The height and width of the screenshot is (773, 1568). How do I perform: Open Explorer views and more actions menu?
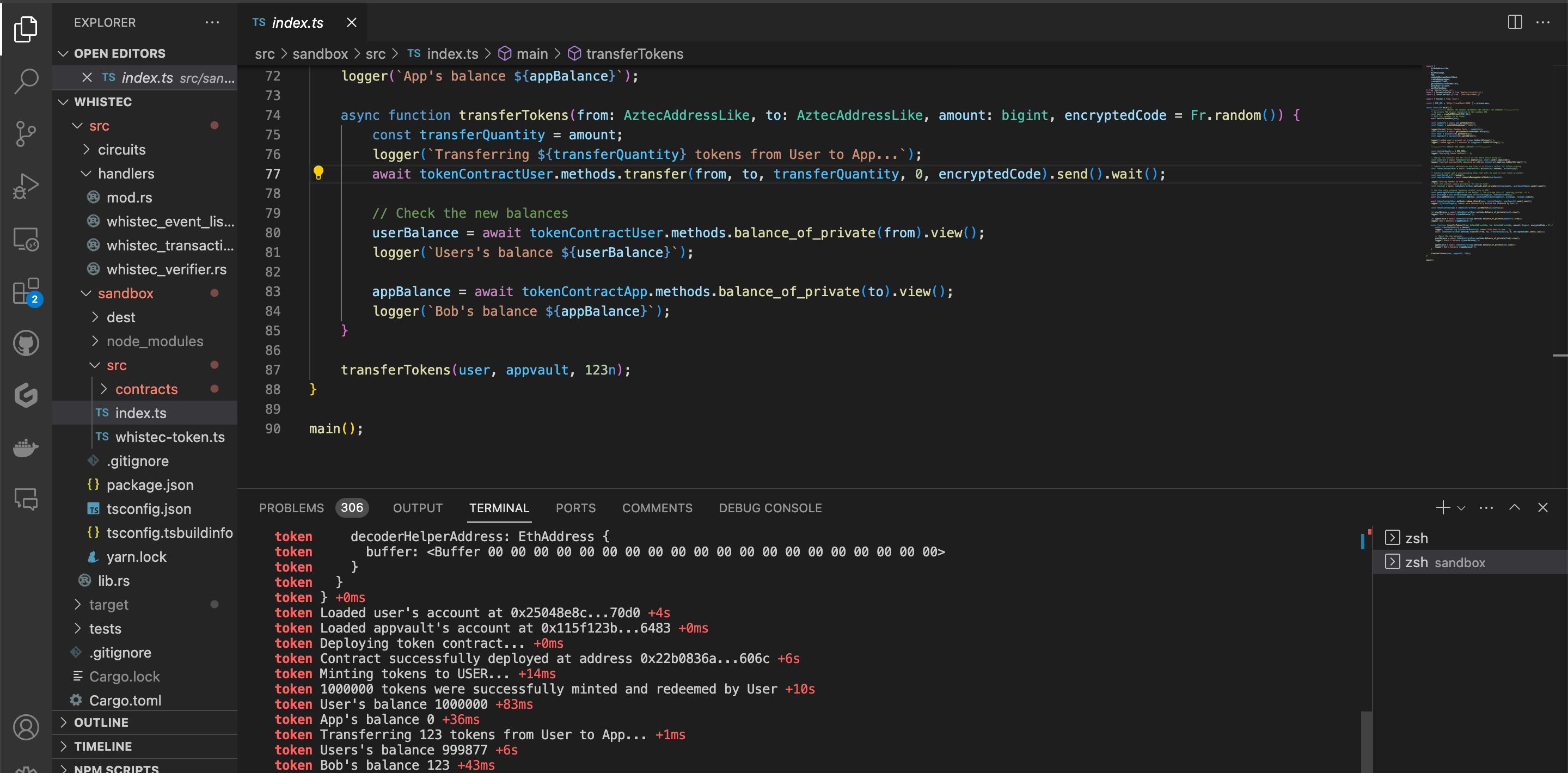(212, 22)
